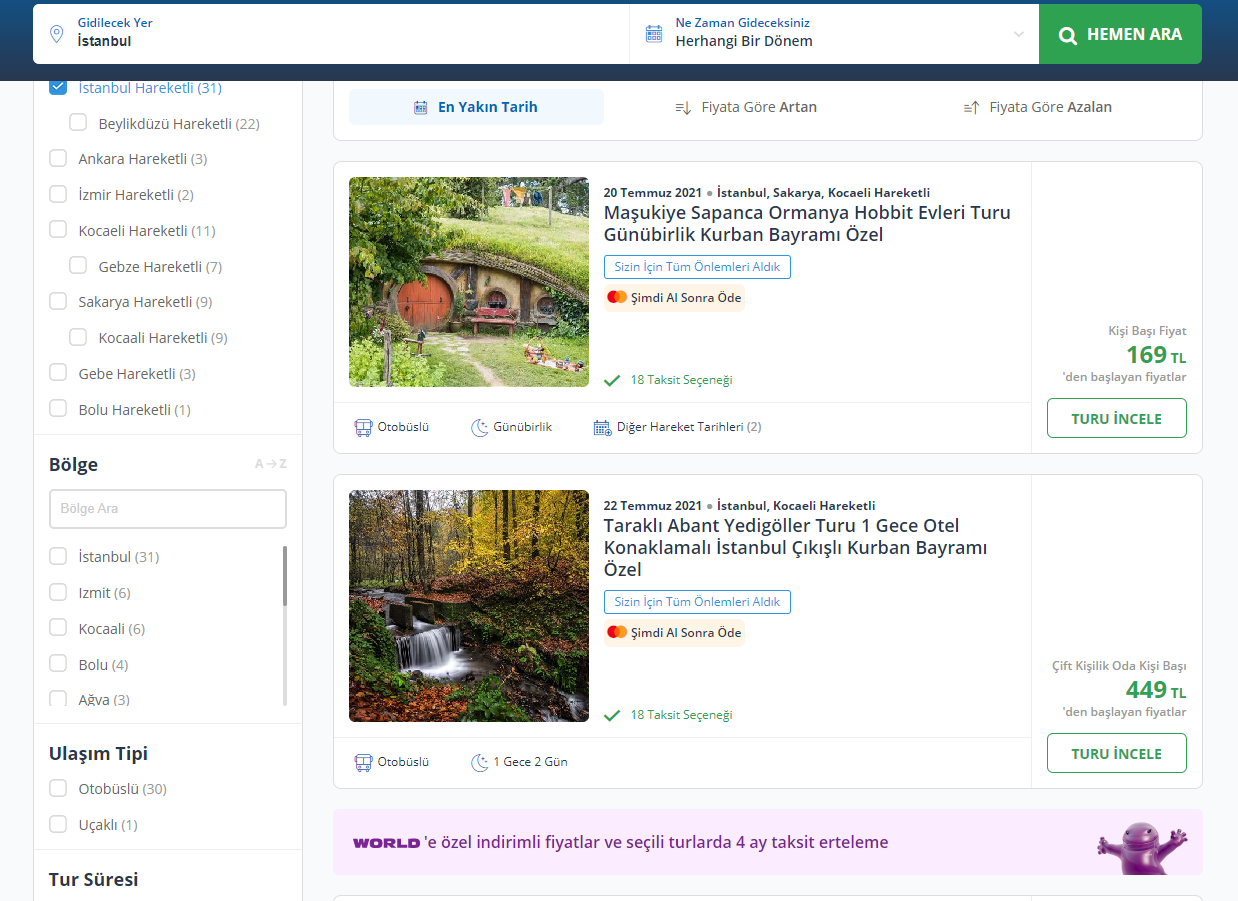Open Maşukiye Sapanca Ormanya Hobbit Evleri tour title

(x=807, y=224)
